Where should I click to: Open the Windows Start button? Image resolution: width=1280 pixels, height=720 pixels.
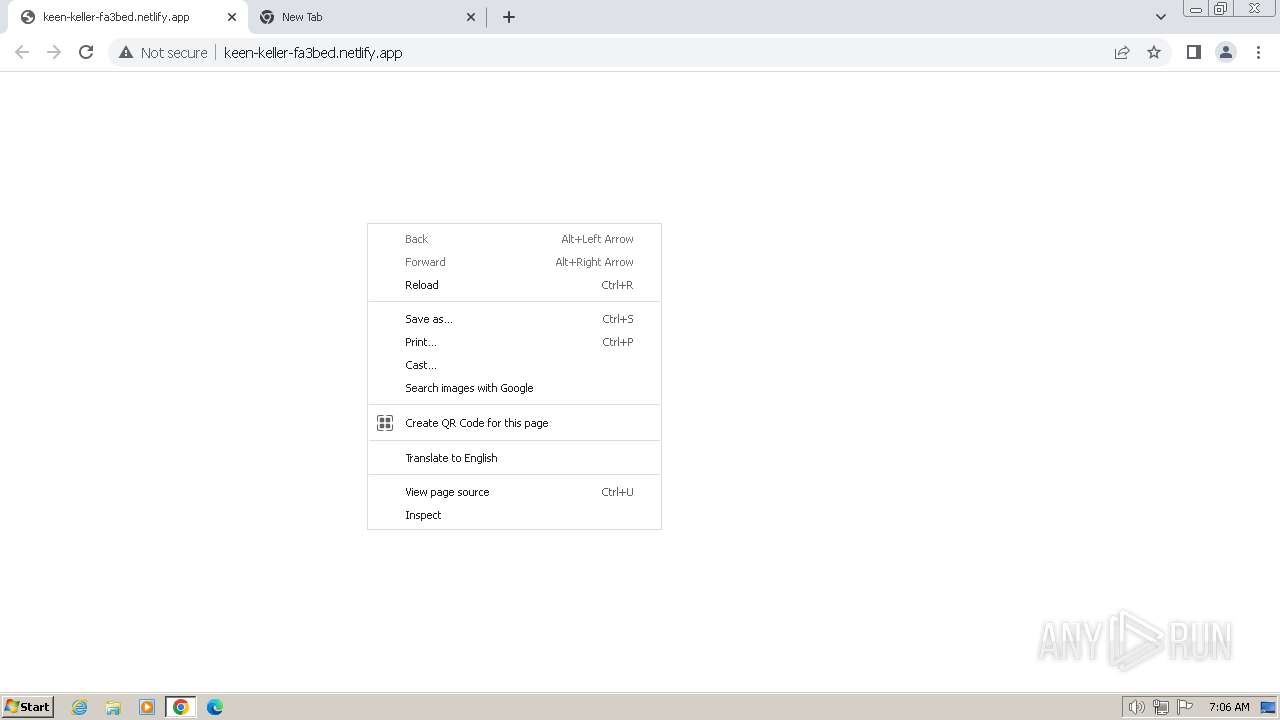click(27, 707)
